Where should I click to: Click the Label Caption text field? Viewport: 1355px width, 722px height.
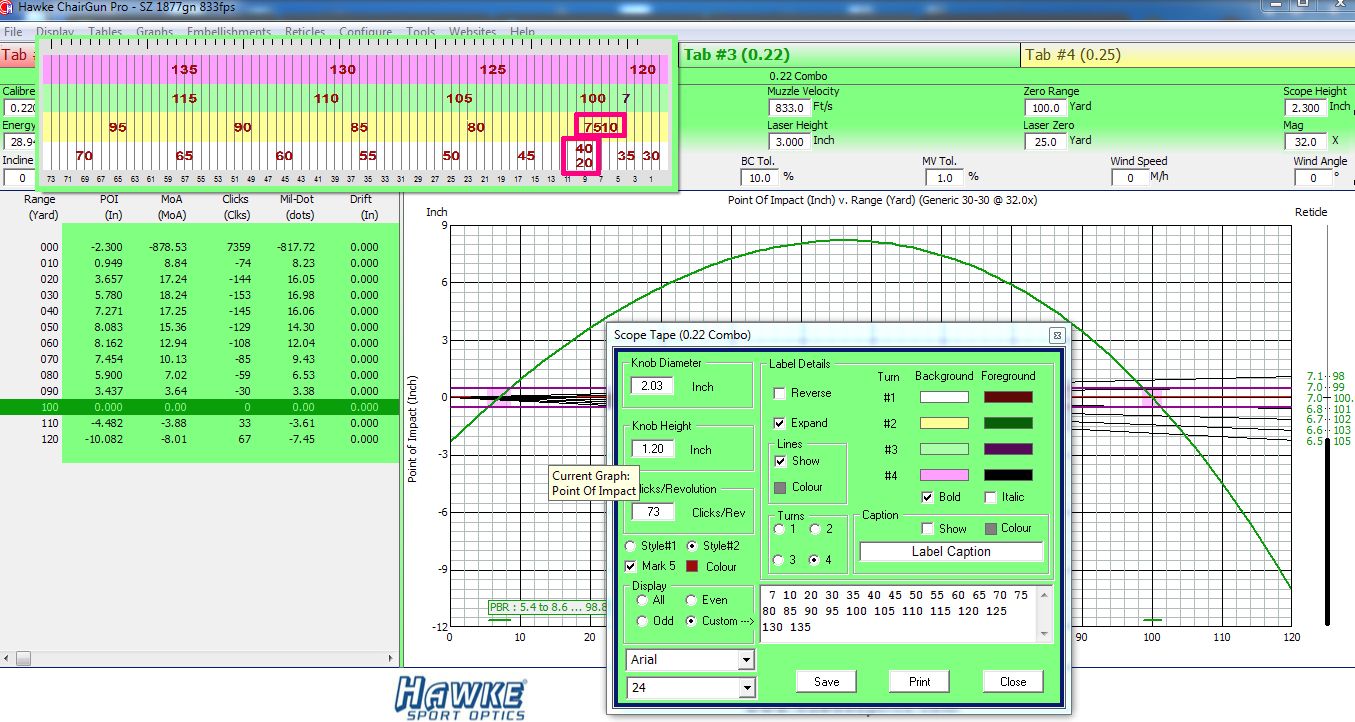(952, 552)
